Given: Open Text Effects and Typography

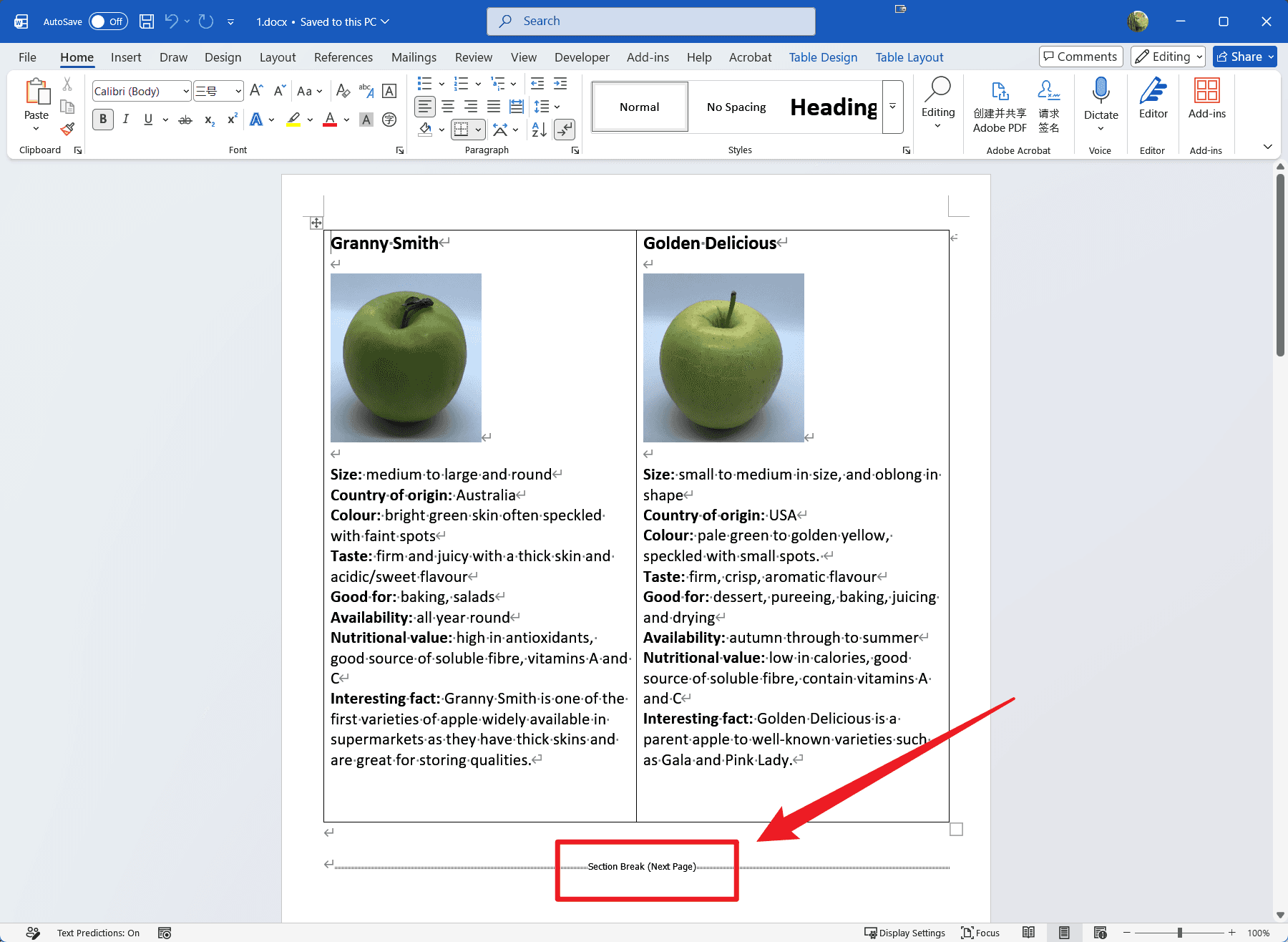Looking at the screenshot, I should (x=256, y=120).
